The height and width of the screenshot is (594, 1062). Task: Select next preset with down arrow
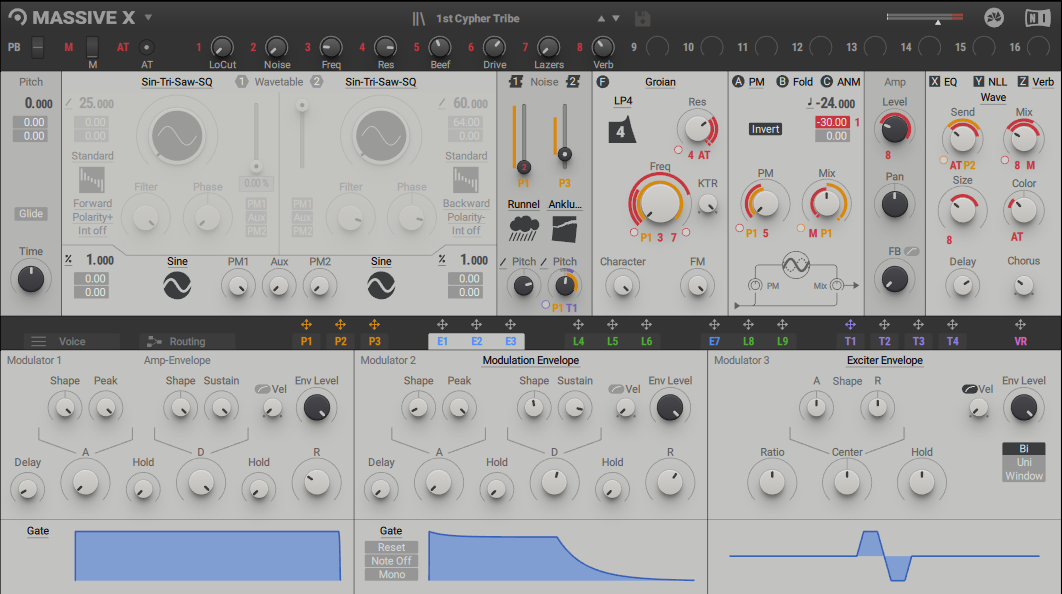coord(616,18)
